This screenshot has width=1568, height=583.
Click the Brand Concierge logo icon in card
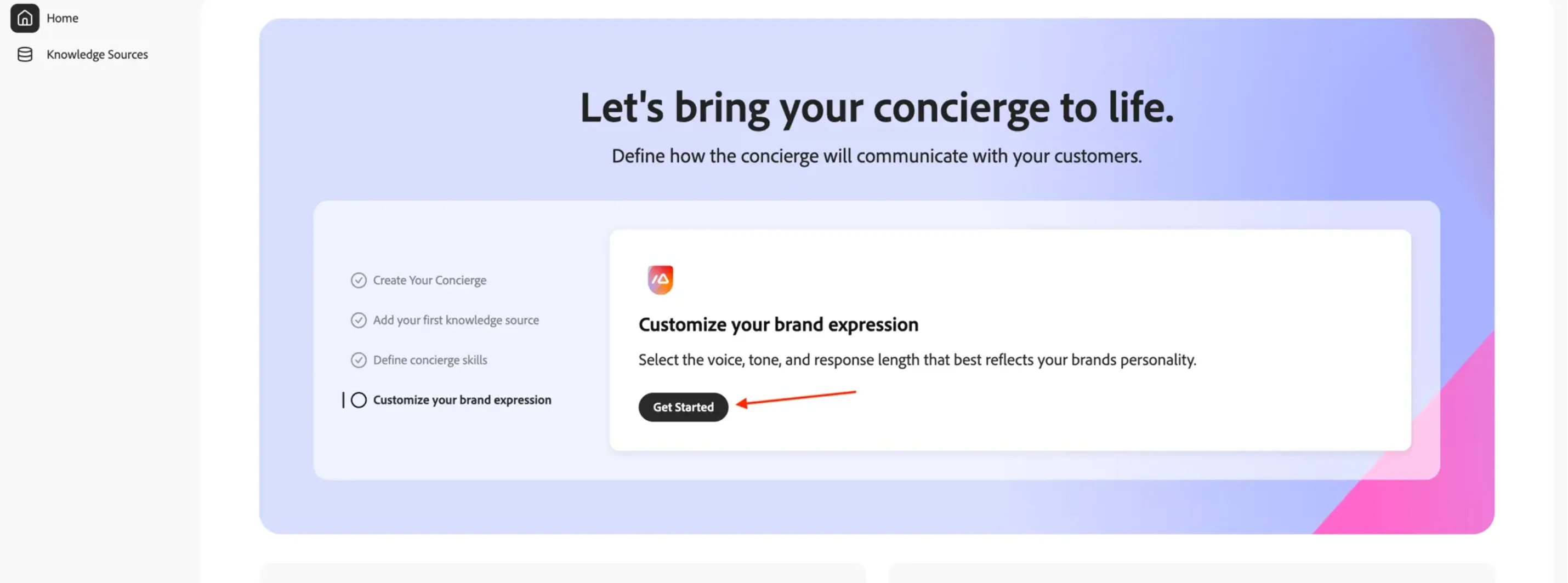pos(661,280)
